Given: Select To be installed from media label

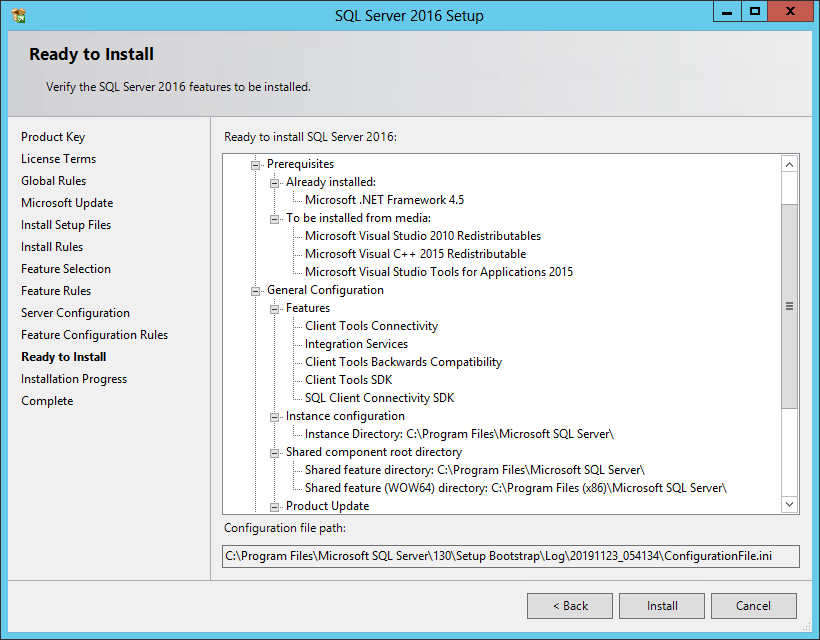Looking at the screenshot, I should tap(358, 218).
